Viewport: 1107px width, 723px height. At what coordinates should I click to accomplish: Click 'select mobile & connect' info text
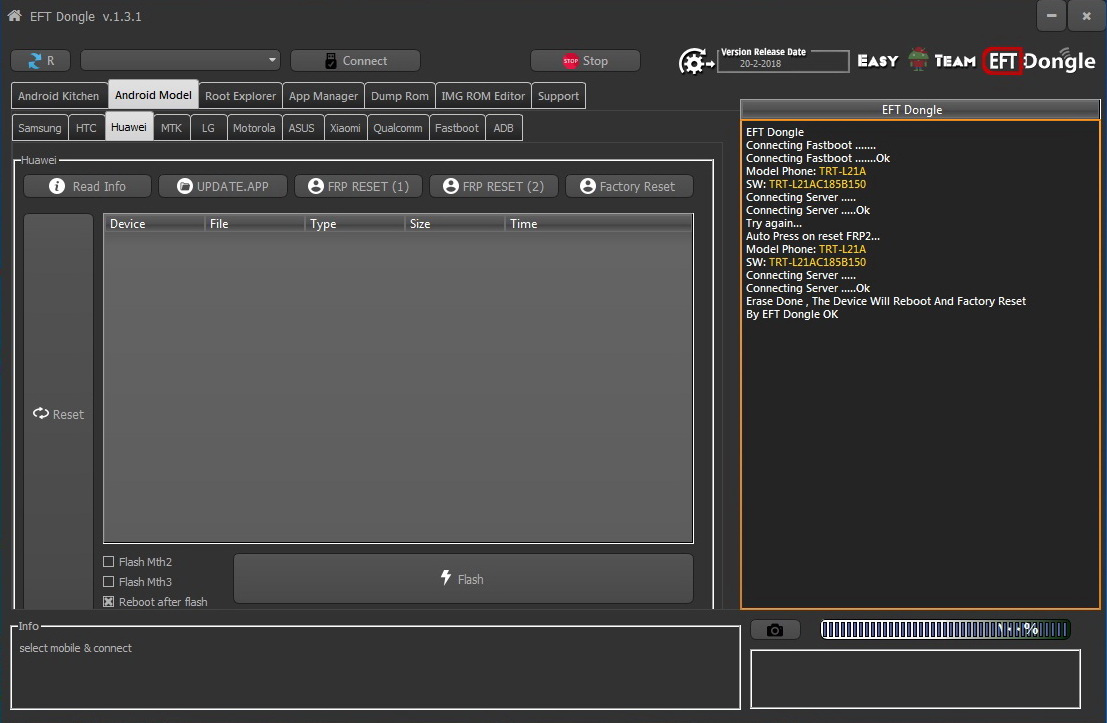pos(76,648)
